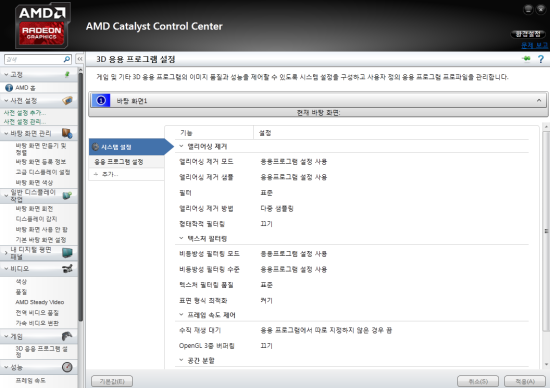
Task: Change the 수직 재생 대기 setting value
Action: 326,330
